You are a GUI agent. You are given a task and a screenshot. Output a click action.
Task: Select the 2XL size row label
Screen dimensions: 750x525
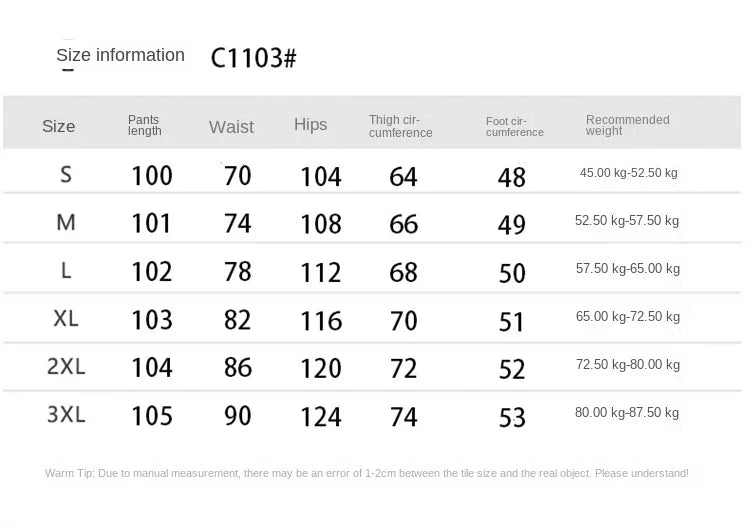tap(66, 367)
